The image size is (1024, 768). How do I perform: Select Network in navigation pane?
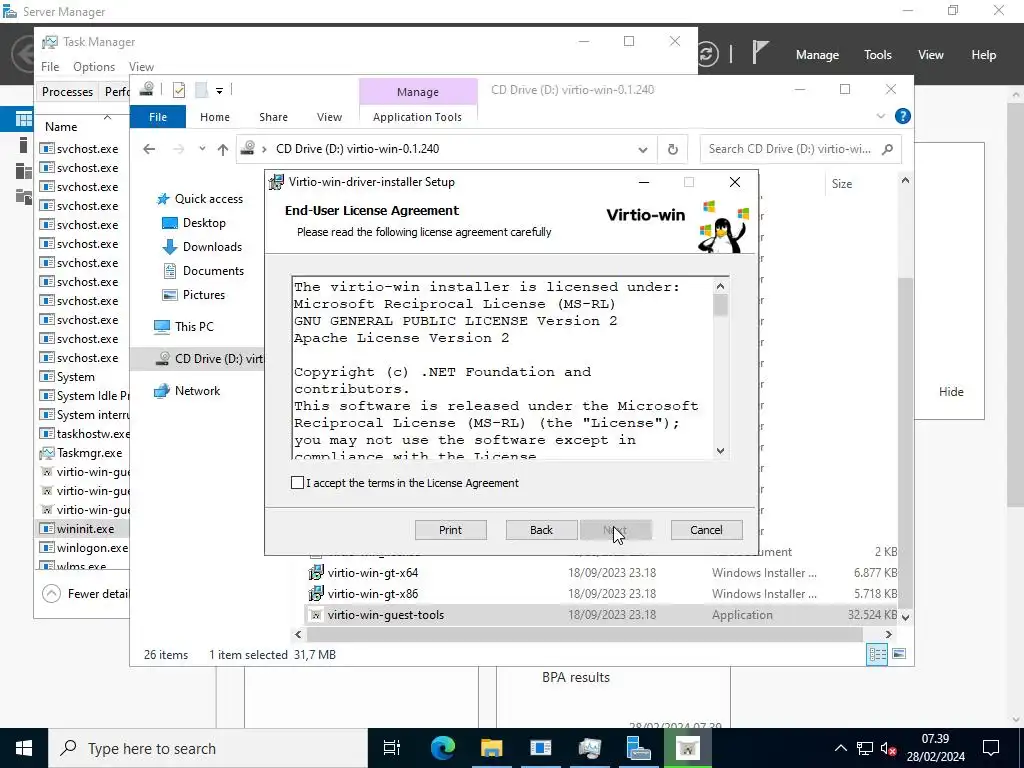point(187,391)
